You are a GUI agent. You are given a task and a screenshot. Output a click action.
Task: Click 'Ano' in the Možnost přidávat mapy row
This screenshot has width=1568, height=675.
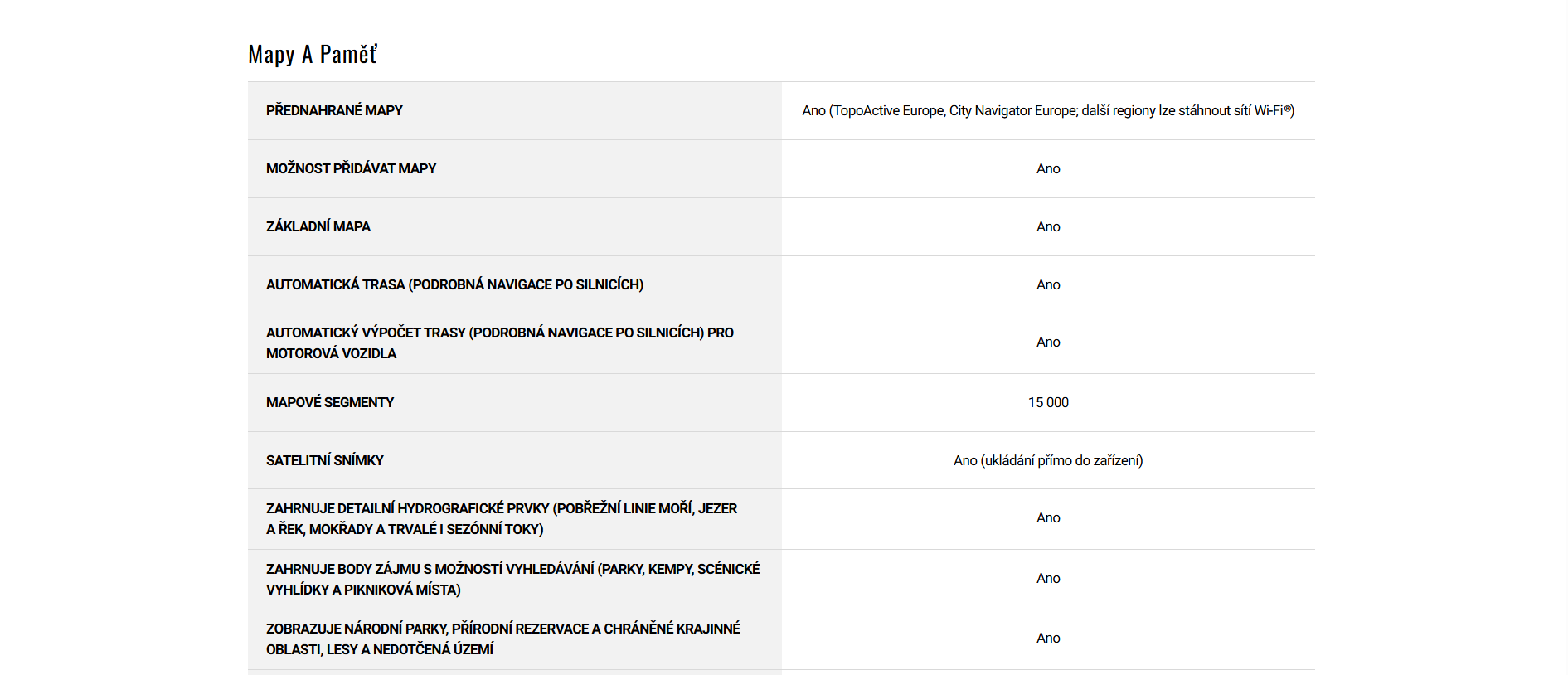click(x=1048, y=168)
